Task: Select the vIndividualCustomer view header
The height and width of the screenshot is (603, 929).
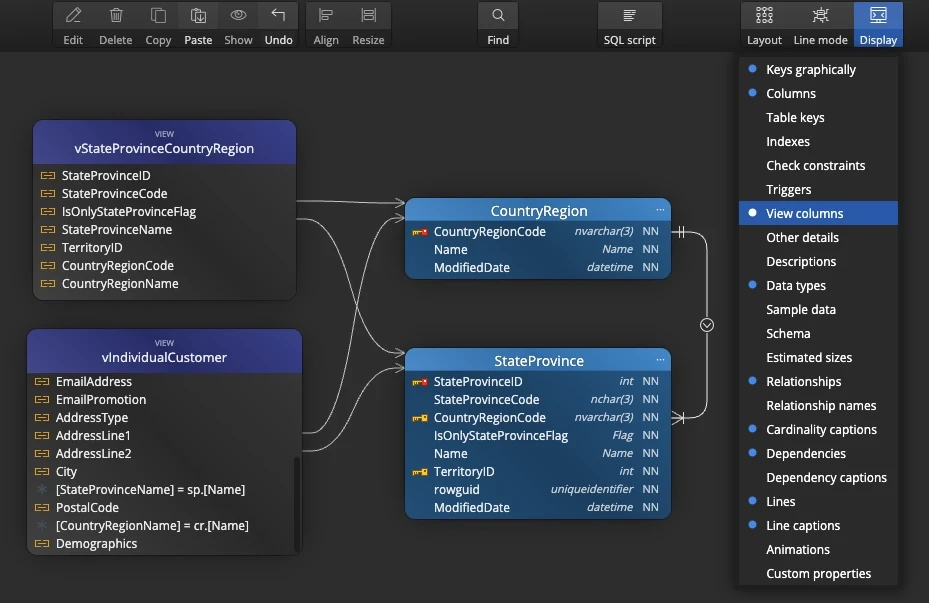Action: 164,351
